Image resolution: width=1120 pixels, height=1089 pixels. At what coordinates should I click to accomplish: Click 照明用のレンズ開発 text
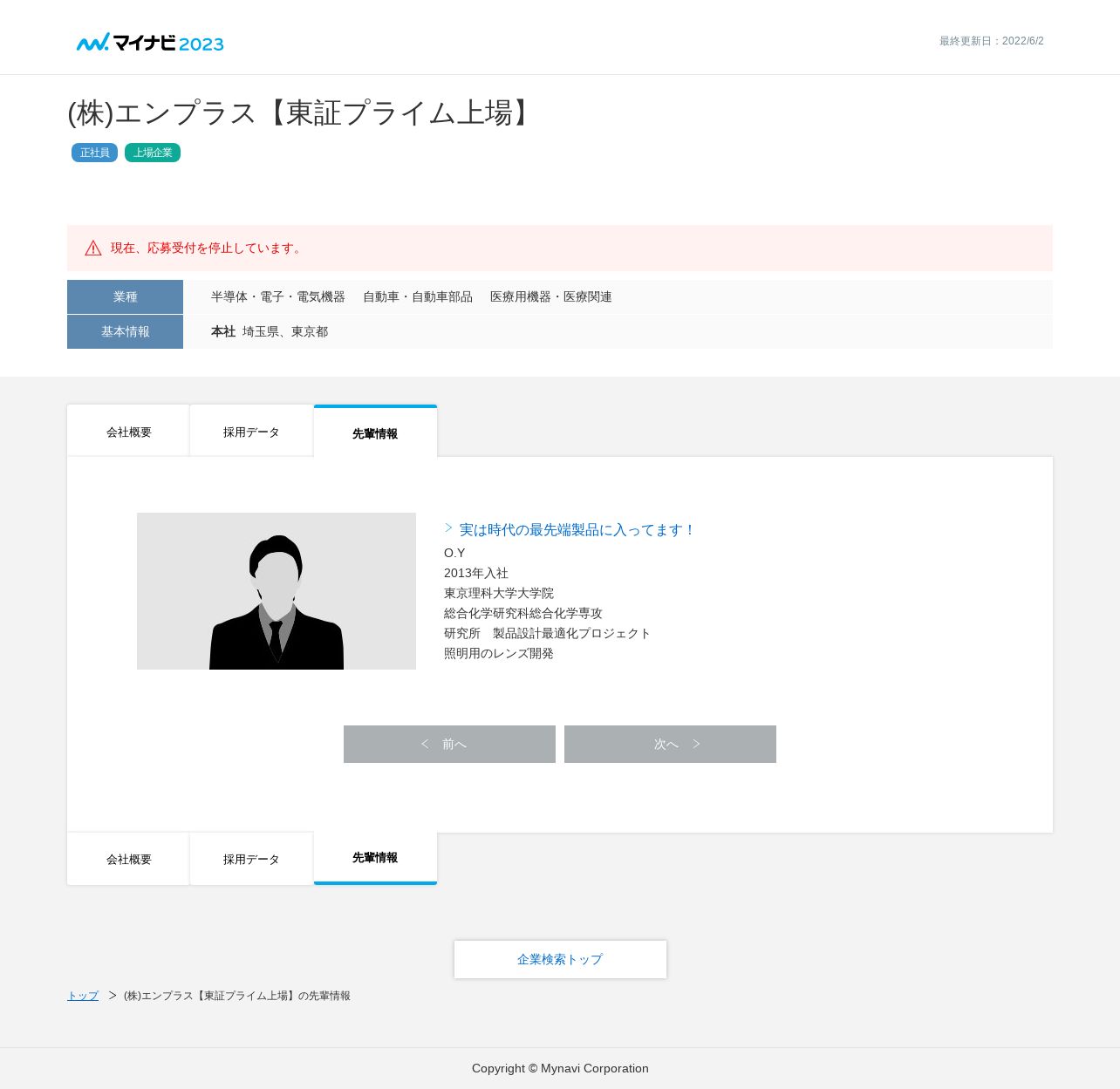499,653
